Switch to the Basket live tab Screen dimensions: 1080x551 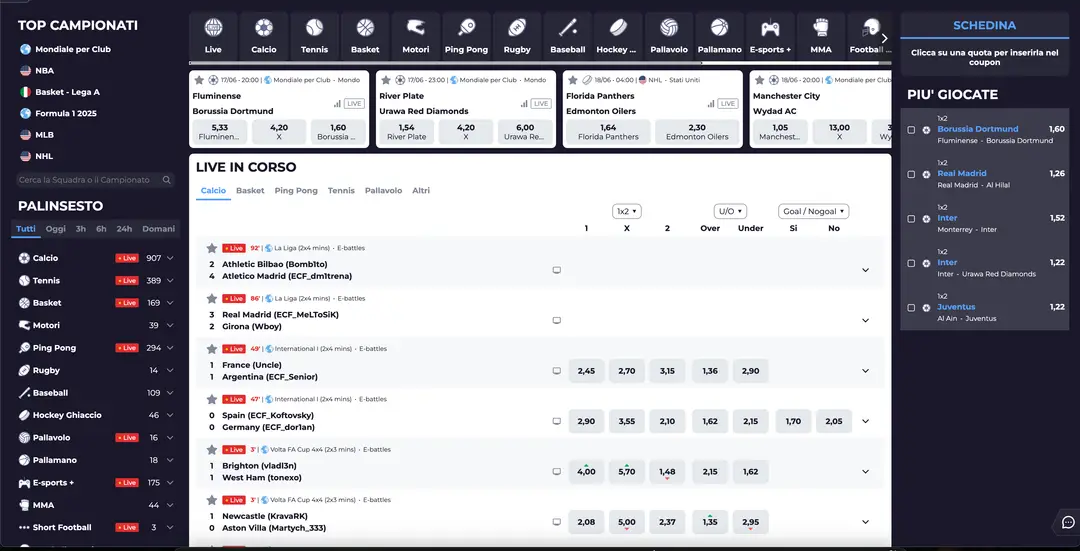[250, 190]
